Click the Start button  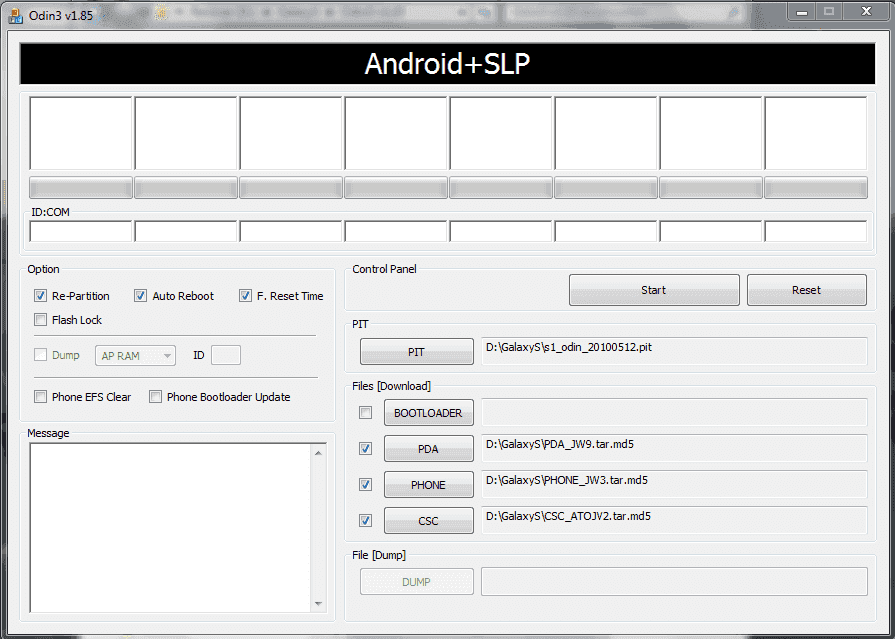654,290
